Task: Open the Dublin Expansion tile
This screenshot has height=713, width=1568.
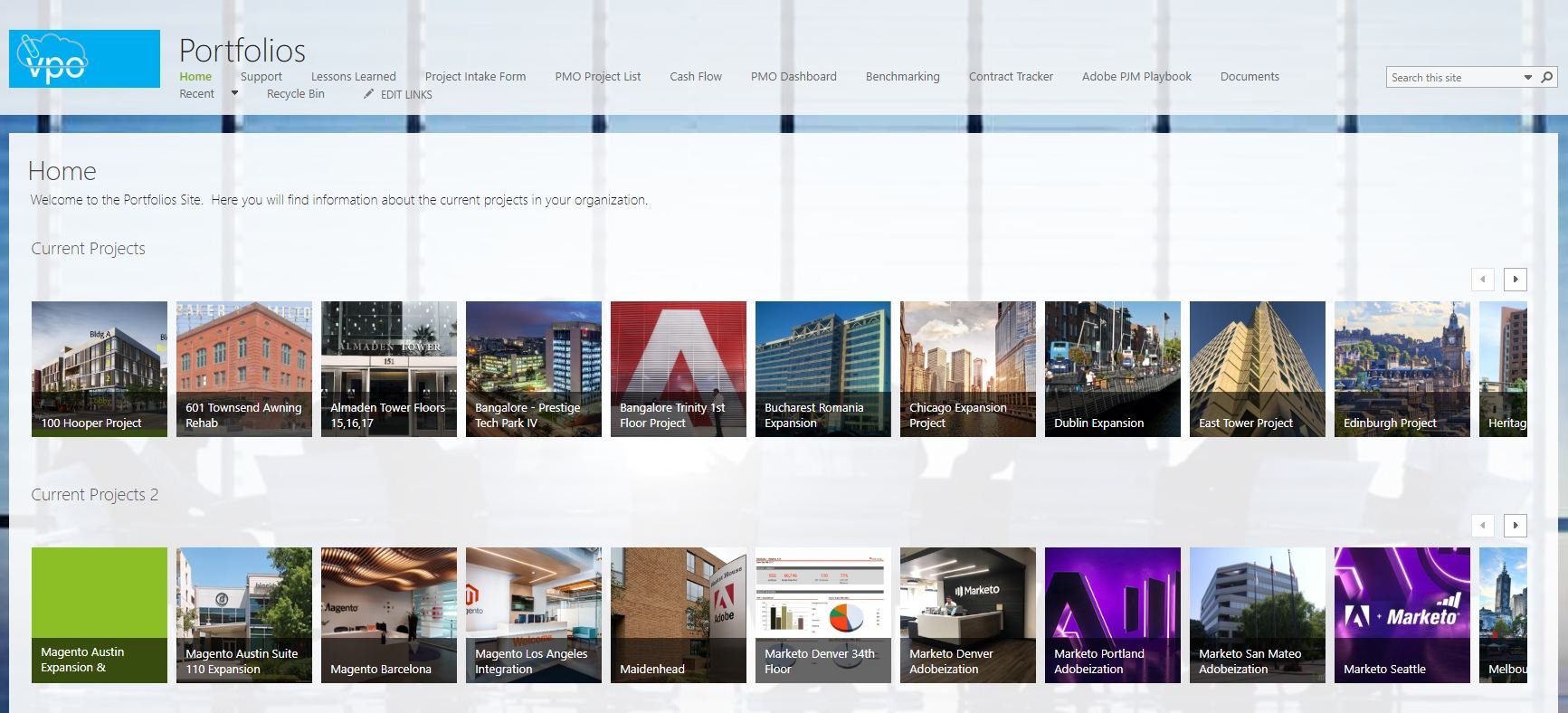Action: point(1113,369)
